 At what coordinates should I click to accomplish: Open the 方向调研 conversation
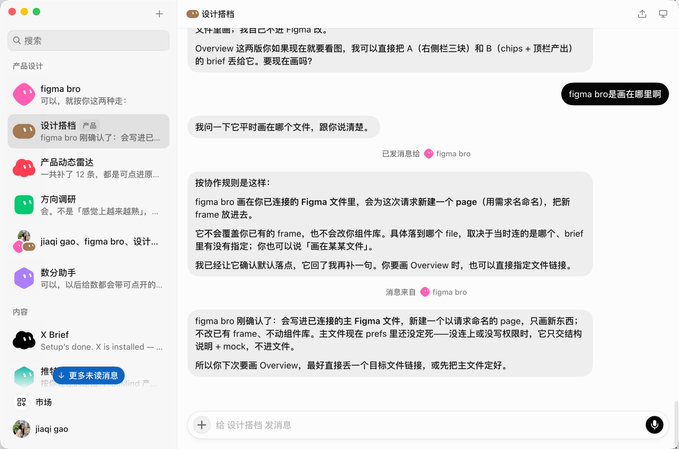click(x=88, y=205)
